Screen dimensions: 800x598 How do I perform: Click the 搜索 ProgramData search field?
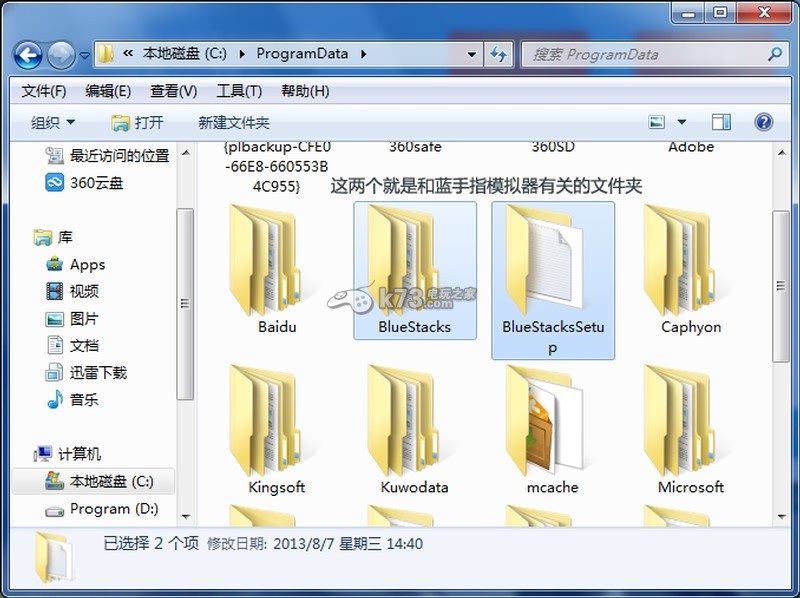point(645,54)
